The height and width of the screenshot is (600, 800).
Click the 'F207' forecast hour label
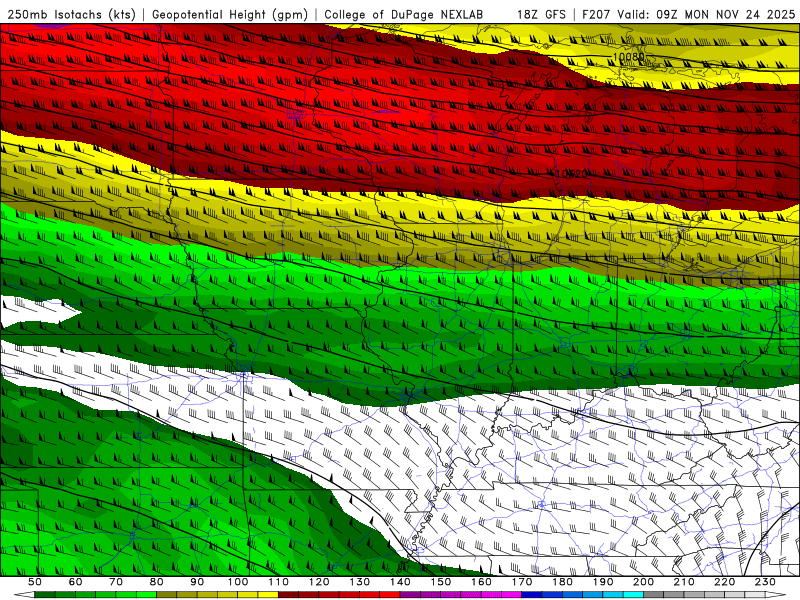click(596, 14)
